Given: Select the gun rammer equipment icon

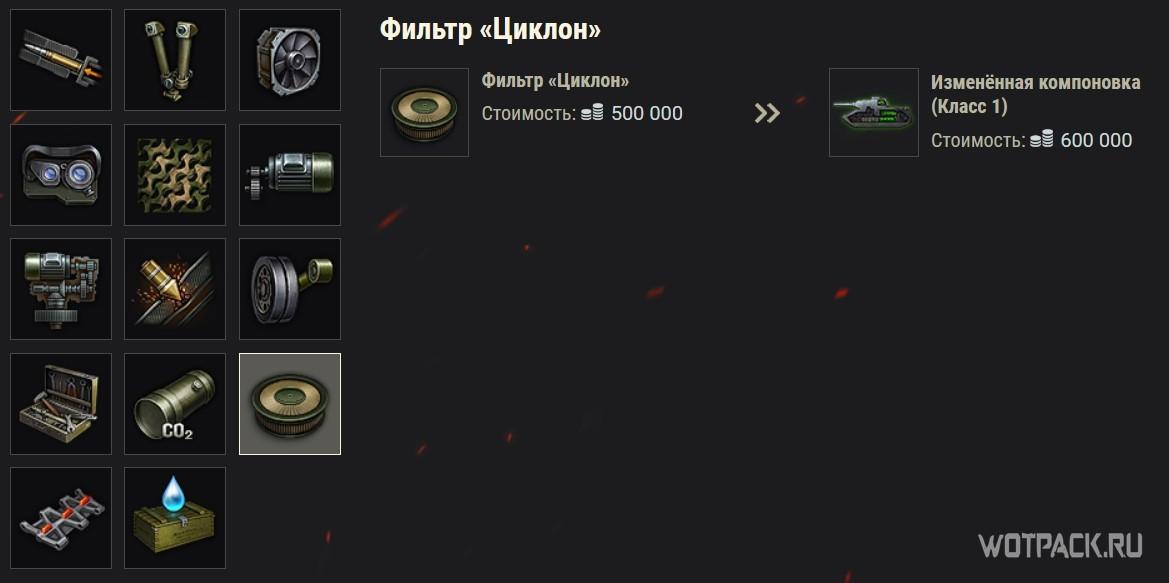Looking at the screenshot, I should [60, 60].
